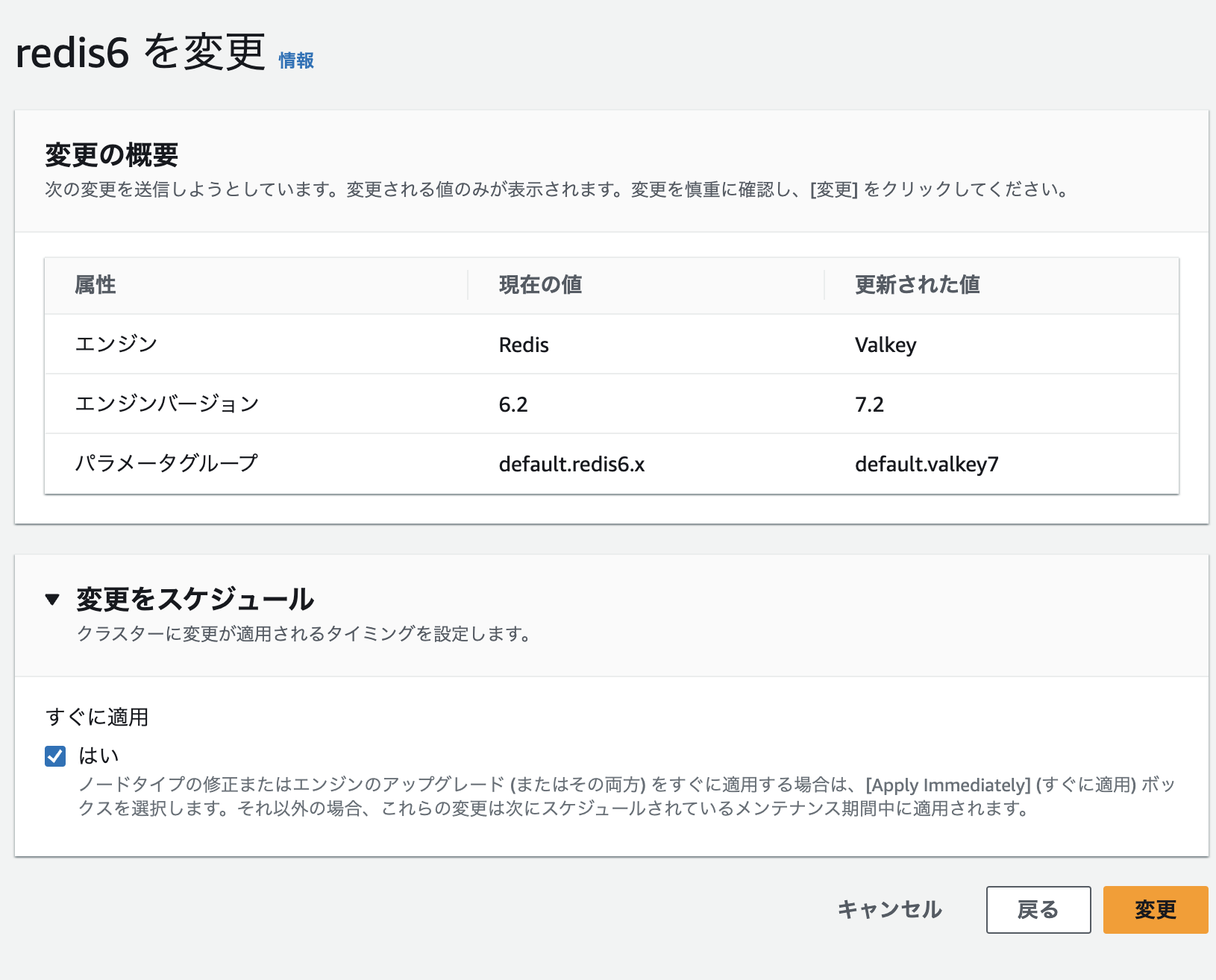This screenshot has height=980, width=1216.
Task: Click the 現在の値 column header
Action: tap(540, 285)
